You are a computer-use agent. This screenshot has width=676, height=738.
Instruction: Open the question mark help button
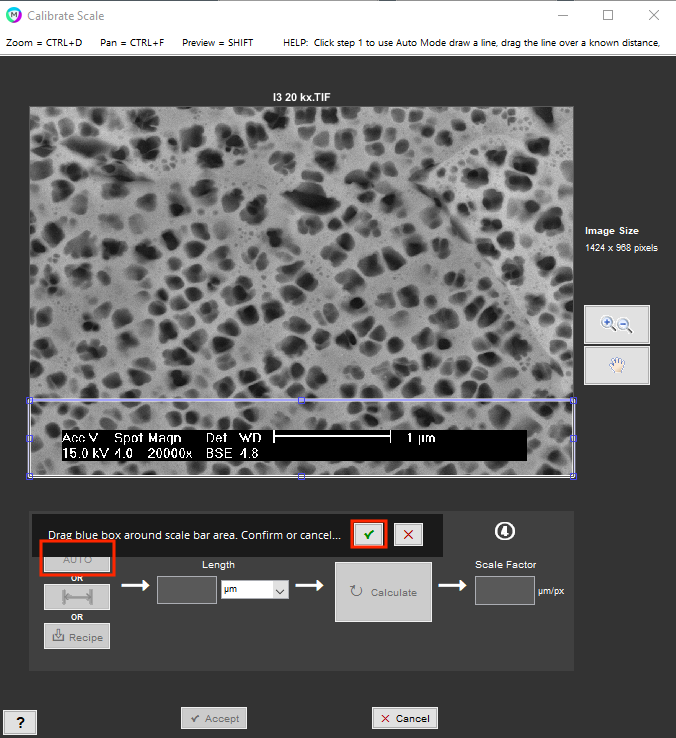coord(20,722)
